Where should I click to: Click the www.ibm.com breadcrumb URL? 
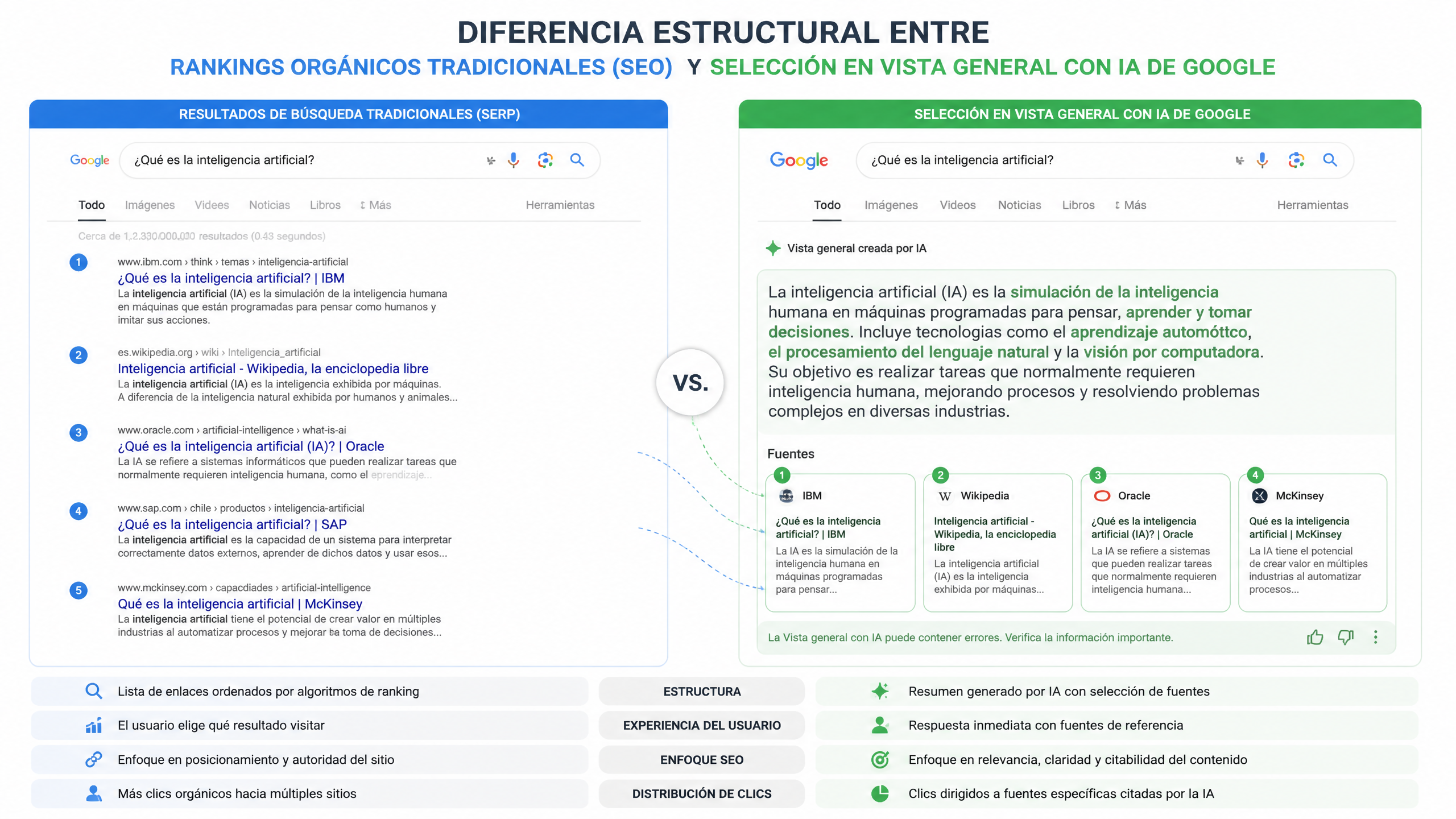(x=233, y=262)
